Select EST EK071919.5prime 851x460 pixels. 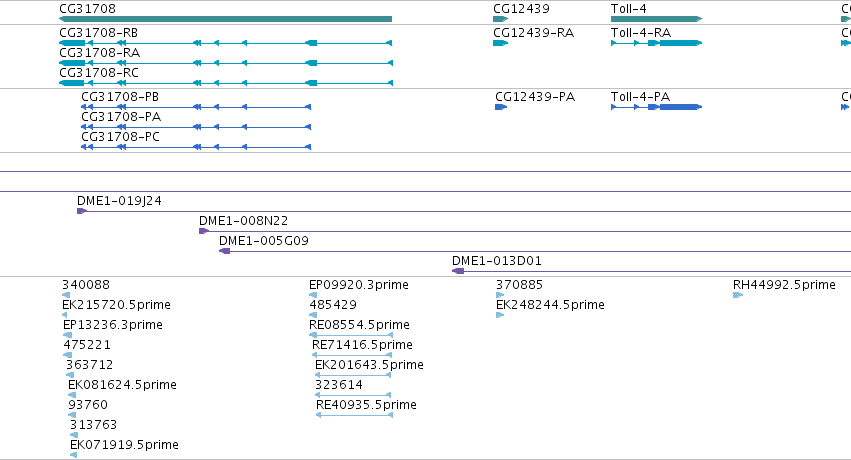[x=124, y=445]
